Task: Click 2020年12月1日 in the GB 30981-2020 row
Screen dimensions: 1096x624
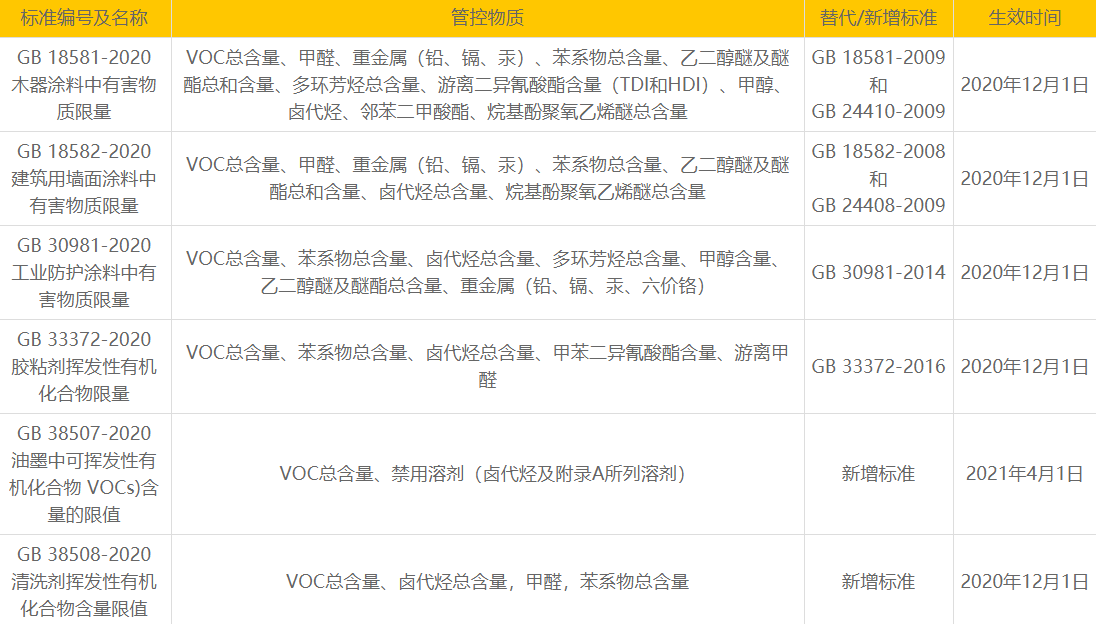Action: pyautogui.click(x=1025, y=273)
